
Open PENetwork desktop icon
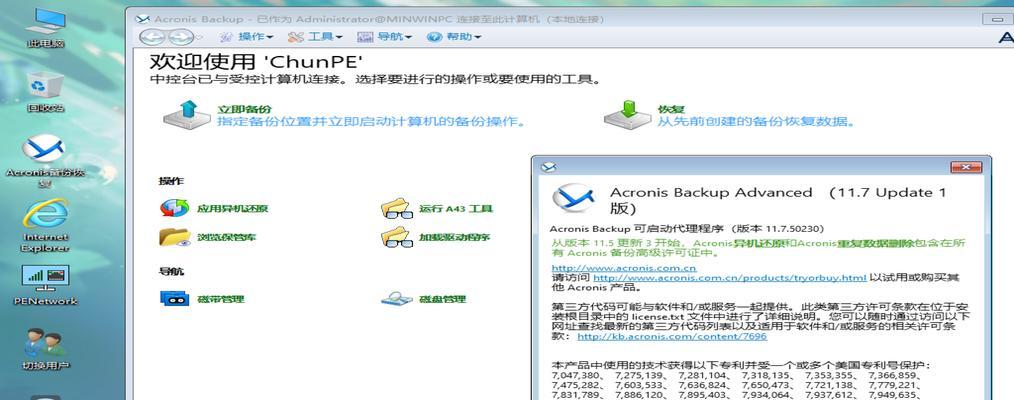tap(45, 285)
